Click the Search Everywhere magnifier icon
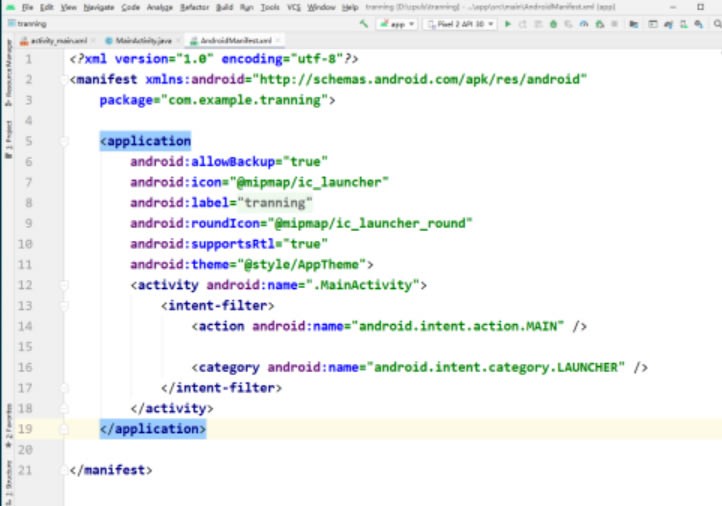 tap(717, 24)
